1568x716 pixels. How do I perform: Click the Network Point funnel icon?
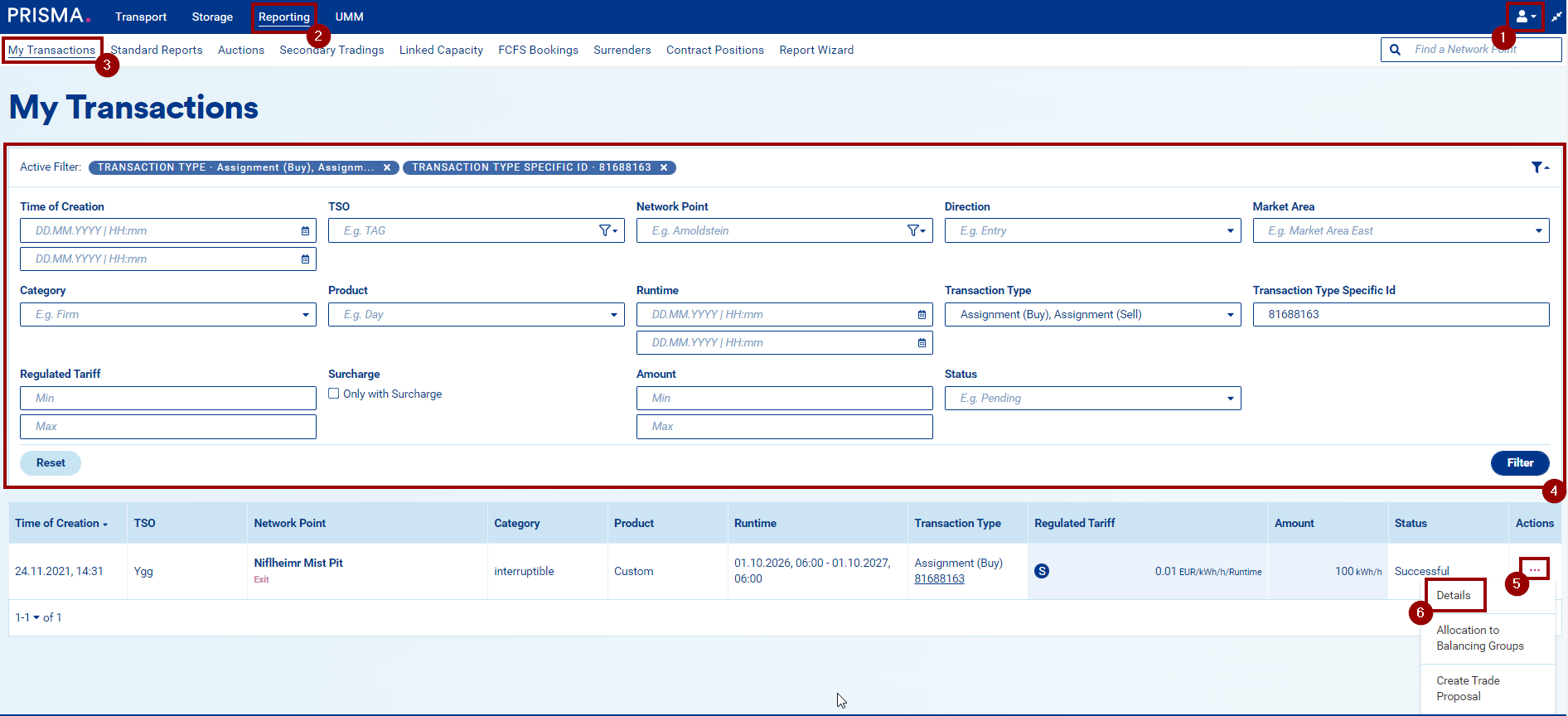[916, 231]
